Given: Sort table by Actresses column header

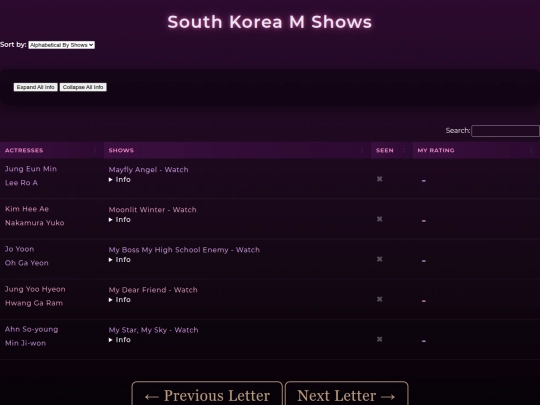Looking at the screenshot, I should point(52,150).
